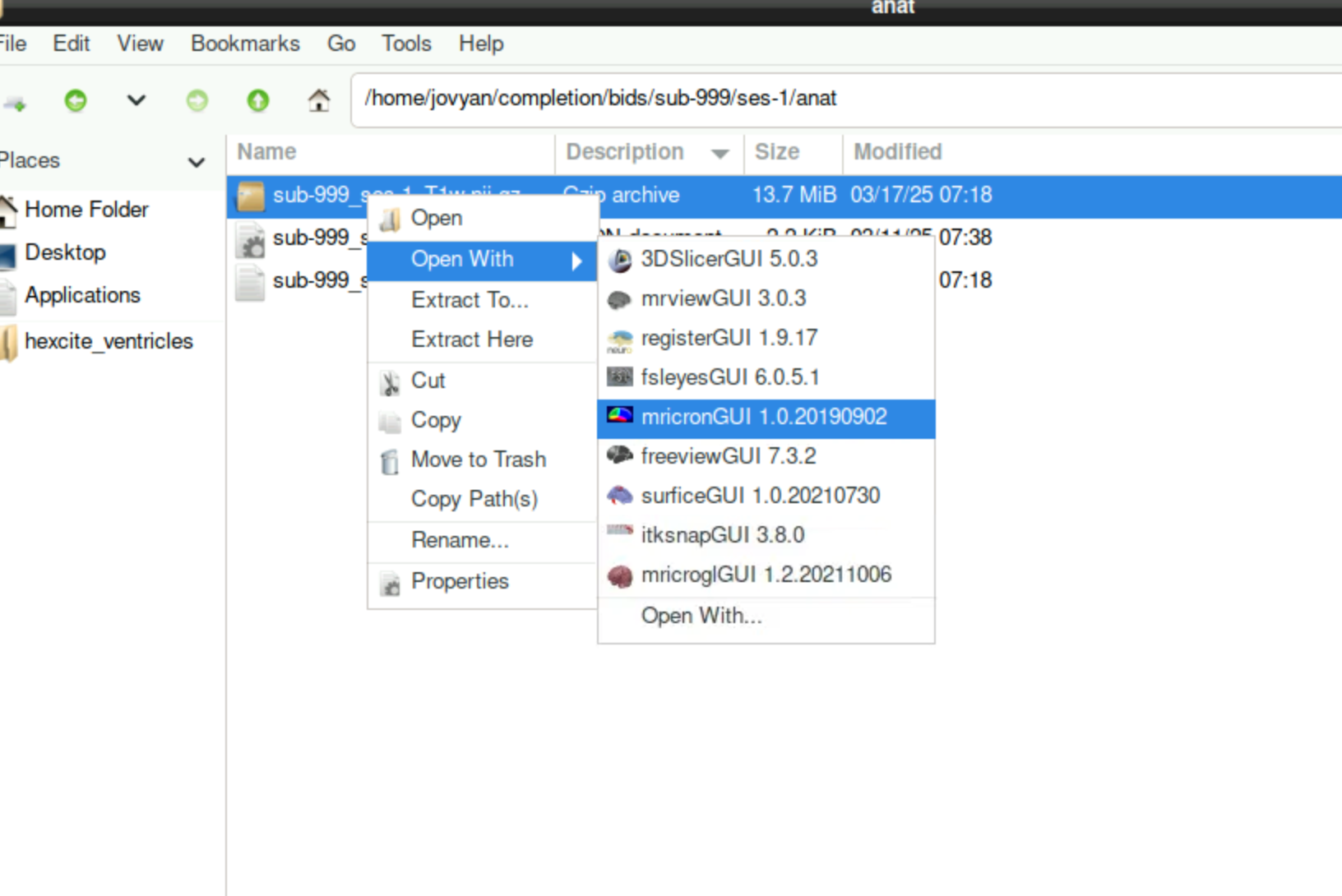This screenshot has width=1342, height=896.
Task: Select Copy from context menu
Action: pyautogui.click(x=483, y=421)
